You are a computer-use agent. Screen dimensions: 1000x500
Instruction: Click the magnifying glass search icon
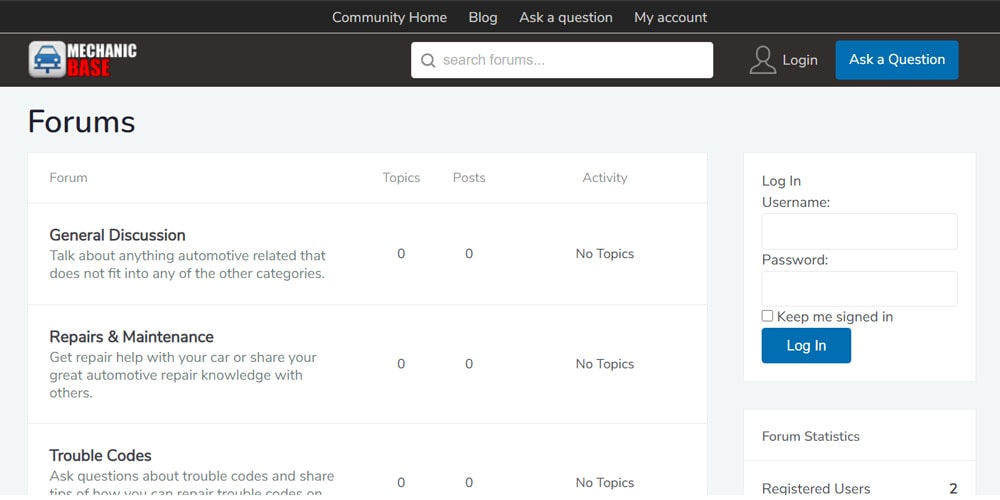tap(428, 60)
